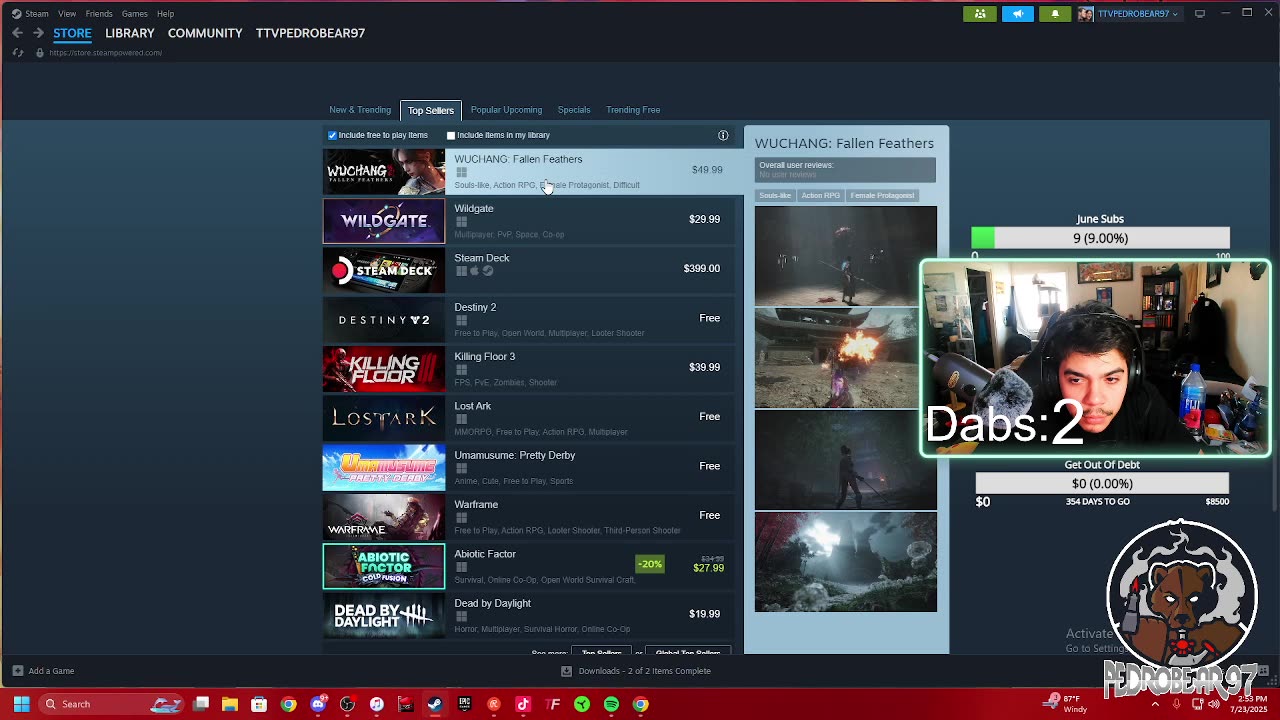Open the Wildgate game listing

pos(529,220)
